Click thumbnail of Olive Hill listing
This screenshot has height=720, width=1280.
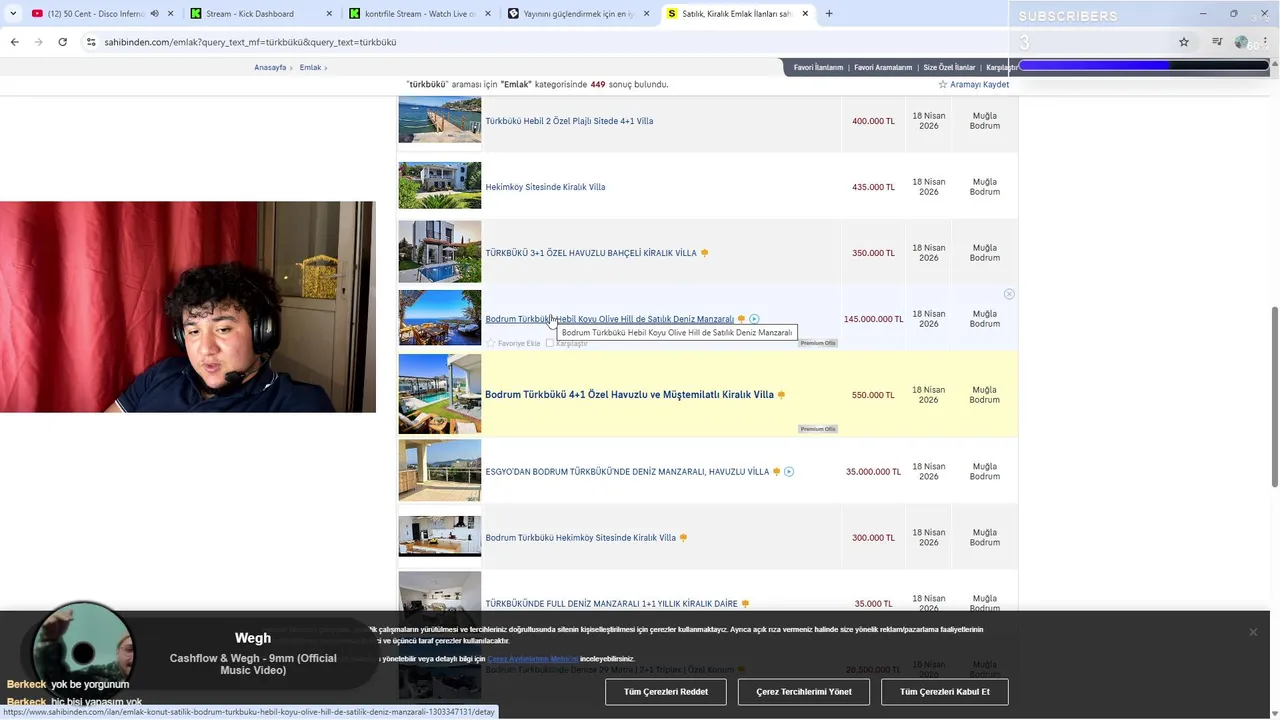(440, 317)
